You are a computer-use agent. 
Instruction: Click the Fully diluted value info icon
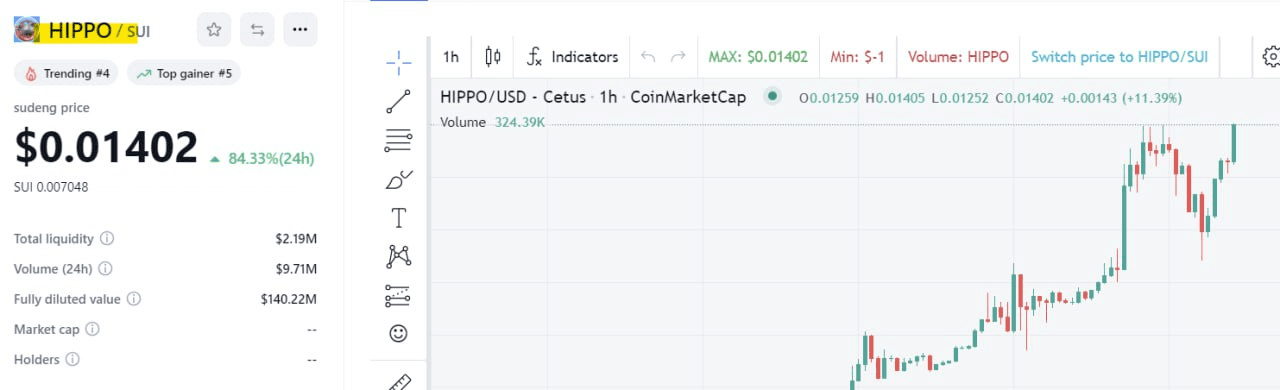pos(134,299)
